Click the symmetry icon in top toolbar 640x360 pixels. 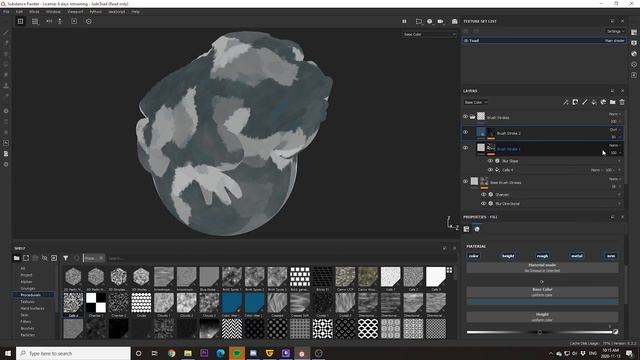(x=49, y=21)
